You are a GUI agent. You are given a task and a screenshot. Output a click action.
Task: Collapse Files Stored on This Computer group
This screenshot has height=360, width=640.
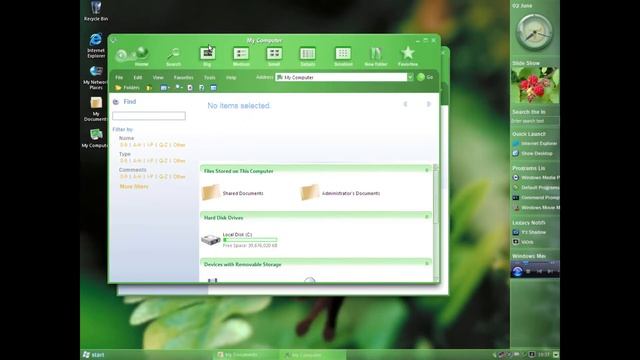tap(427, 170)
